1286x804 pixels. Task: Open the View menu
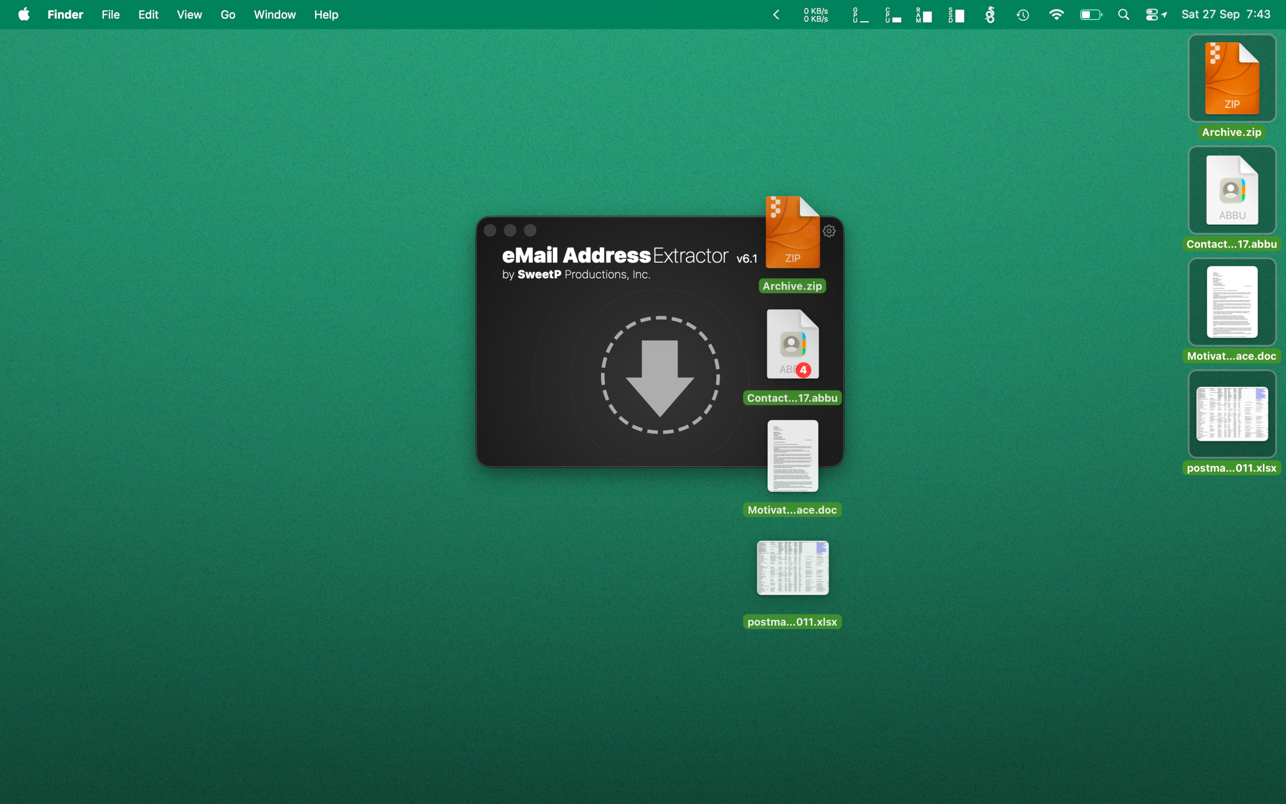click(189, 15)
